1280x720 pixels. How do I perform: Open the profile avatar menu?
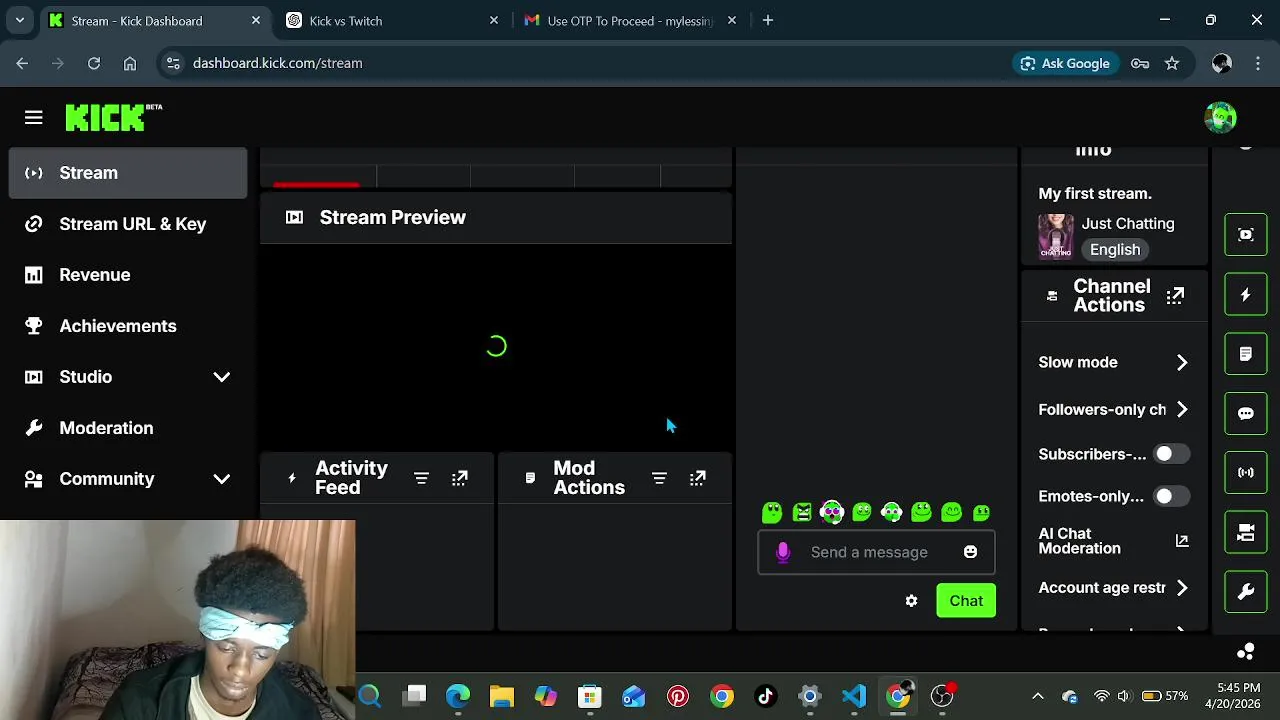click(1220, 118)
